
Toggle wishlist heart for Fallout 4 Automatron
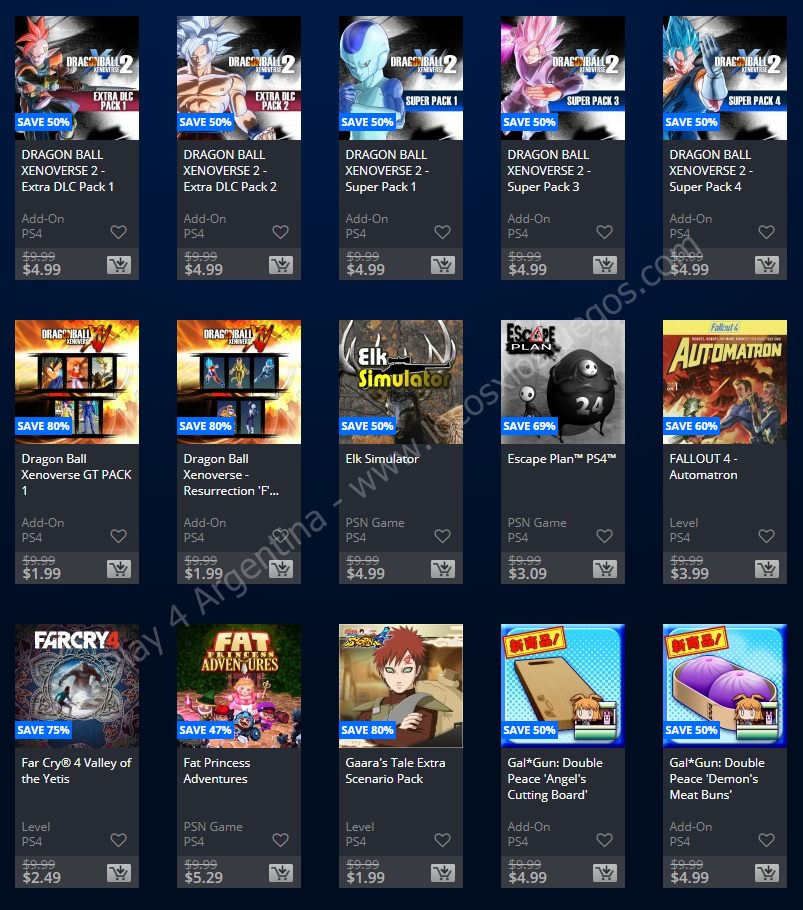766,536
